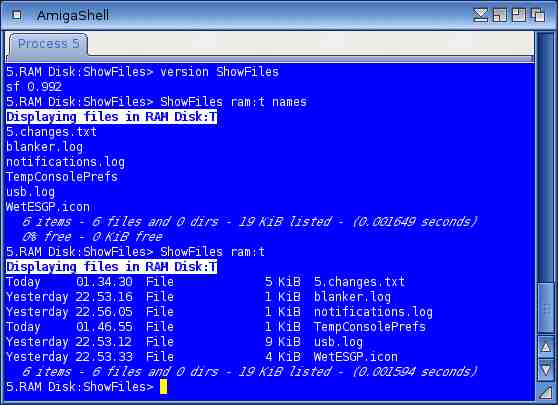Click the vertical scrollbar thumb

point(546,308)
